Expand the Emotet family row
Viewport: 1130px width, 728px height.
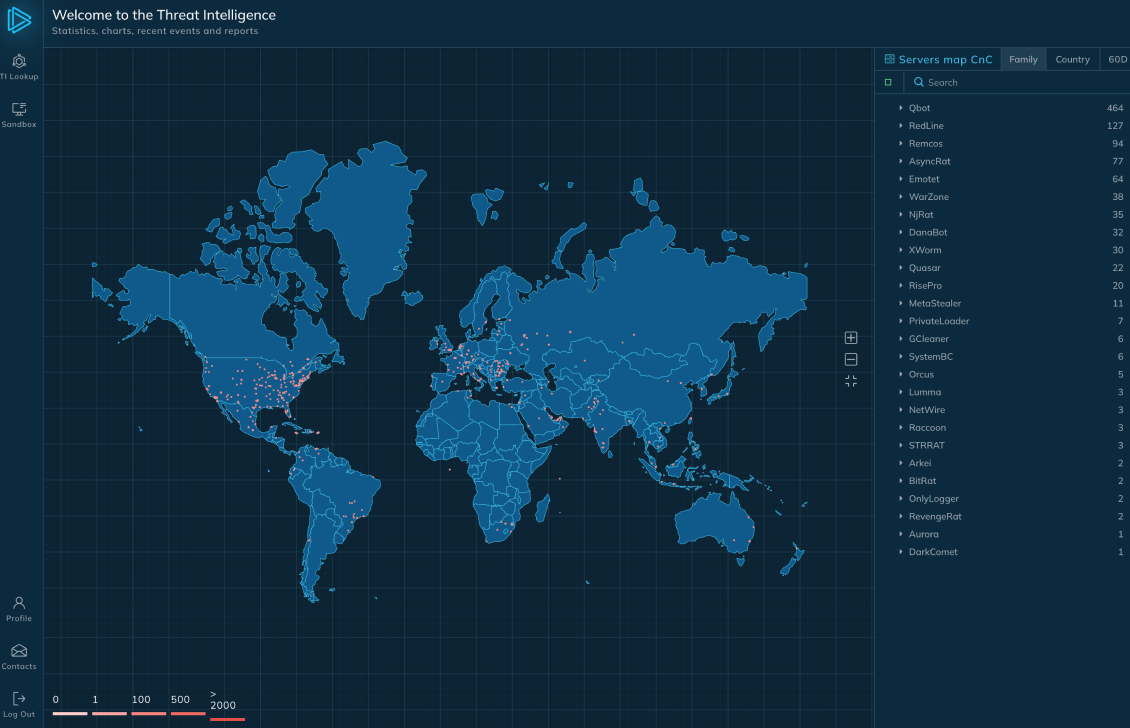pyautogui.click(x=901, y=179)
